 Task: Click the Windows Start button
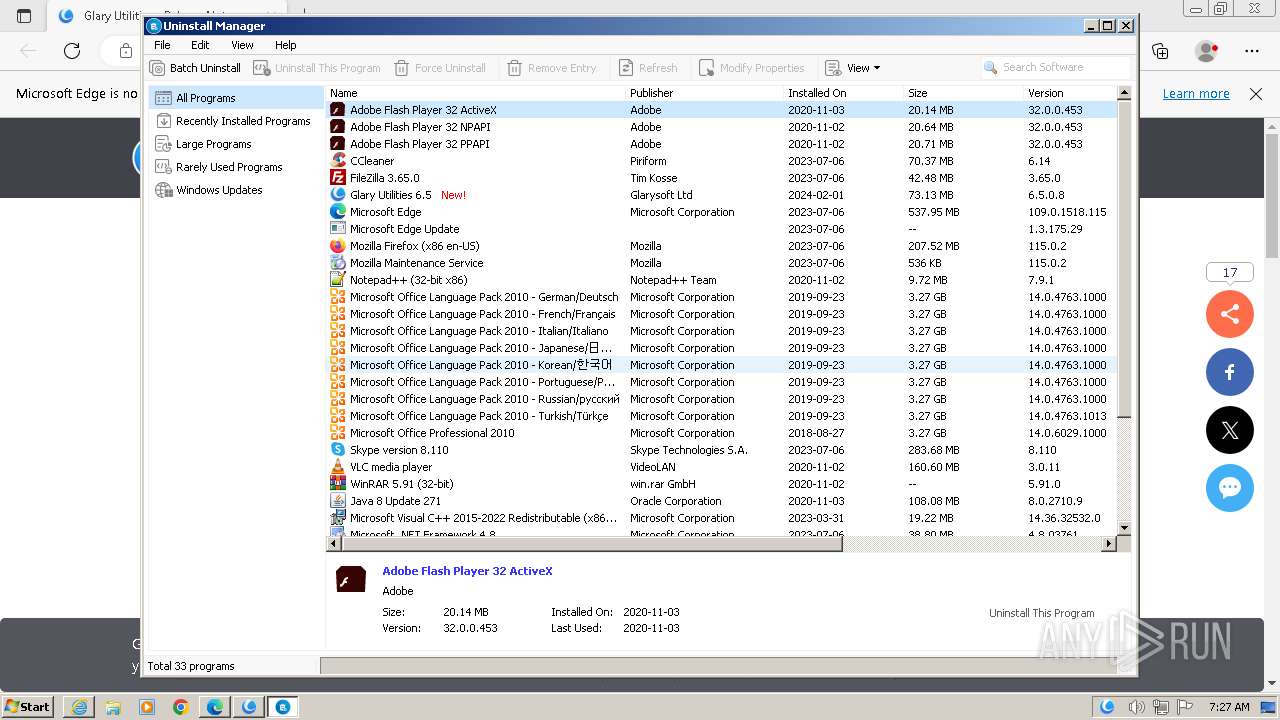pyautogui.click(x=28, y=706)
